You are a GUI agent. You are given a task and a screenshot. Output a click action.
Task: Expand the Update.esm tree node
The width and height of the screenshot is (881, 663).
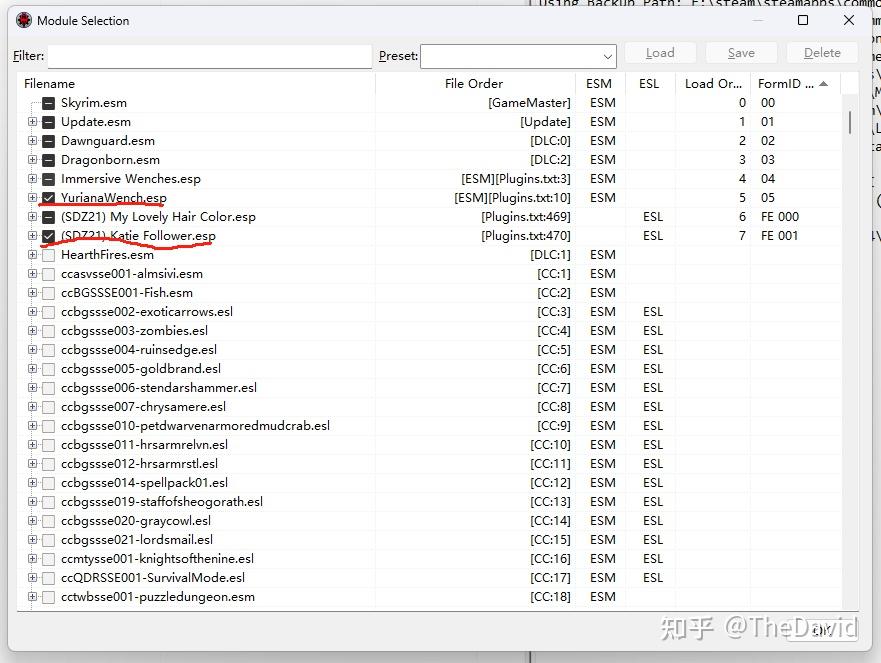(33, 122)
